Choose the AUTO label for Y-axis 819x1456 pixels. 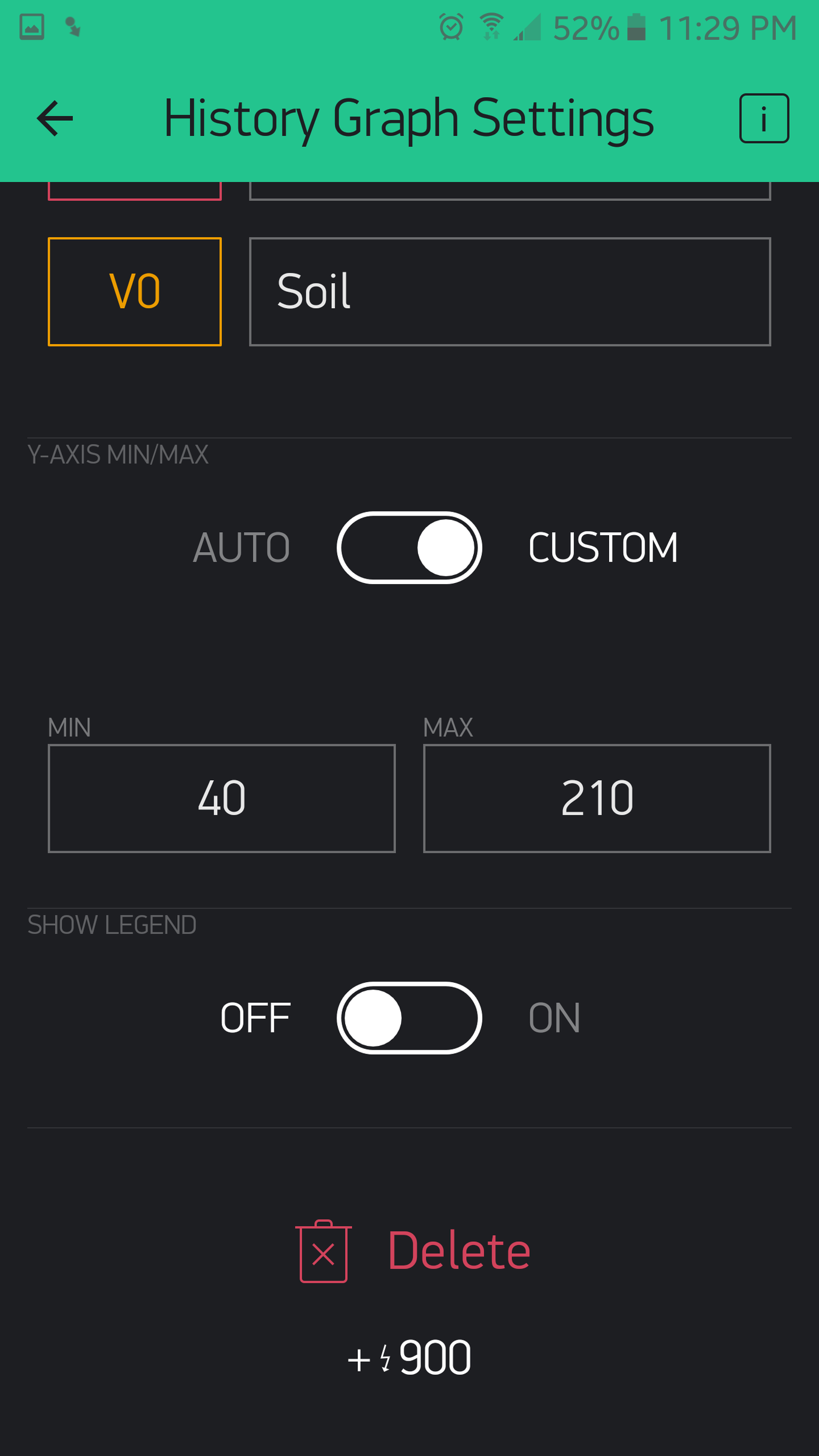tap(241, 548)
